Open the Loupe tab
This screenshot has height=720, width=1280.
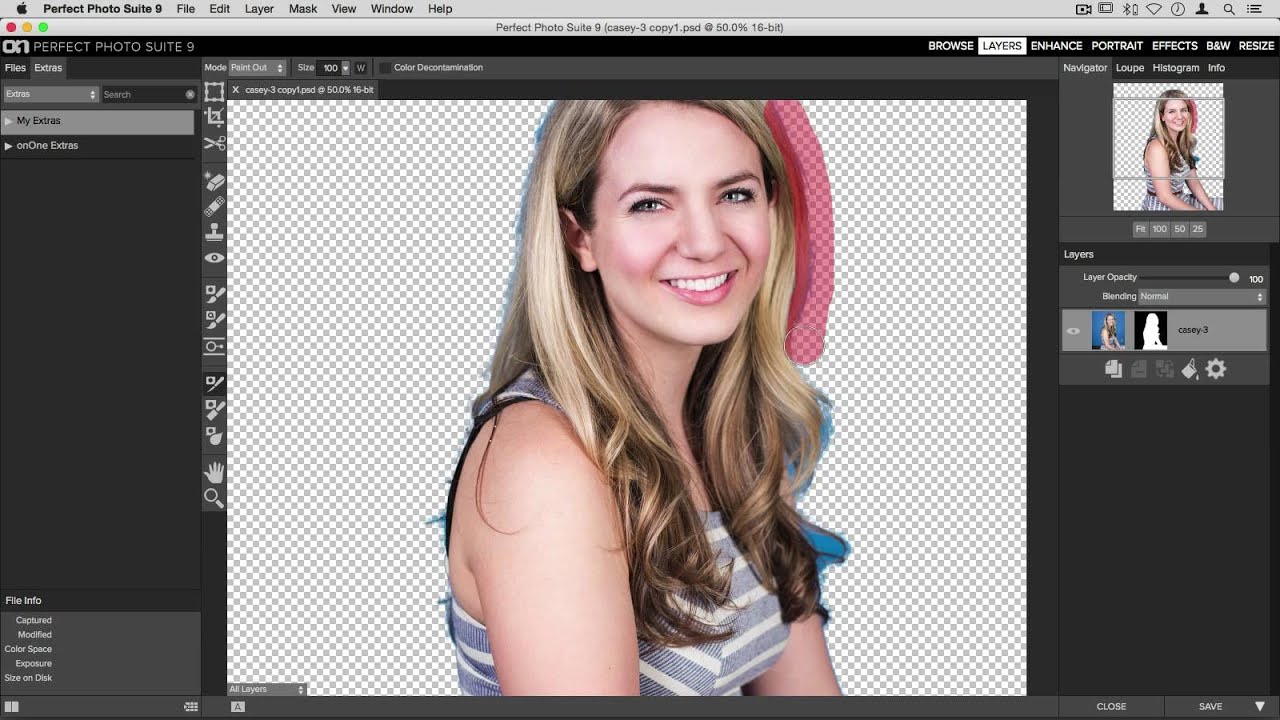(x=1130, y=68)
